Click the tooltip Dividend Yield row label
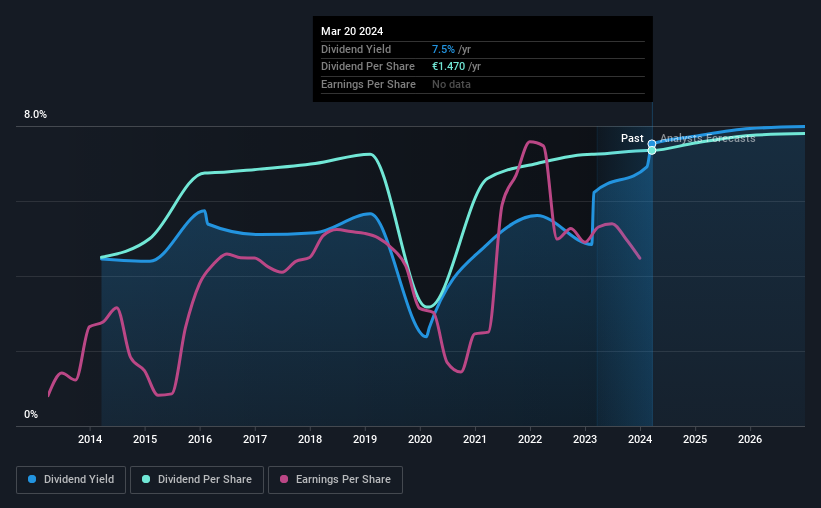821x508 pixels. pyautogui.click(x=356, y=49)
